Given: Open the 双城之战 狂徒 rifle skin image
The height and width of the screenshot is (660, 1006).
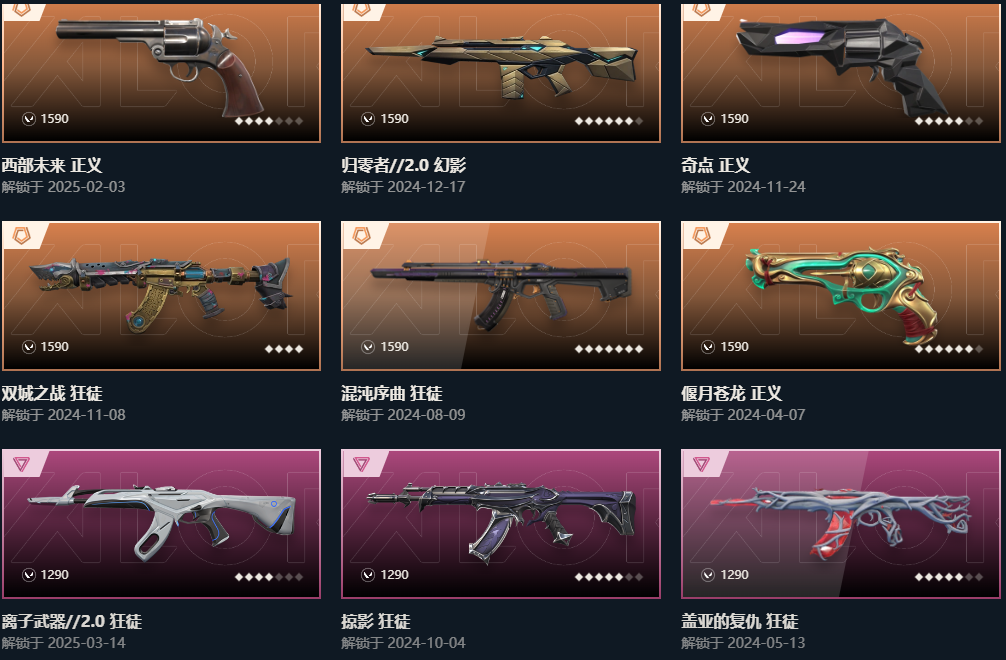Looking at the screenshot, I should pos(160,292).
